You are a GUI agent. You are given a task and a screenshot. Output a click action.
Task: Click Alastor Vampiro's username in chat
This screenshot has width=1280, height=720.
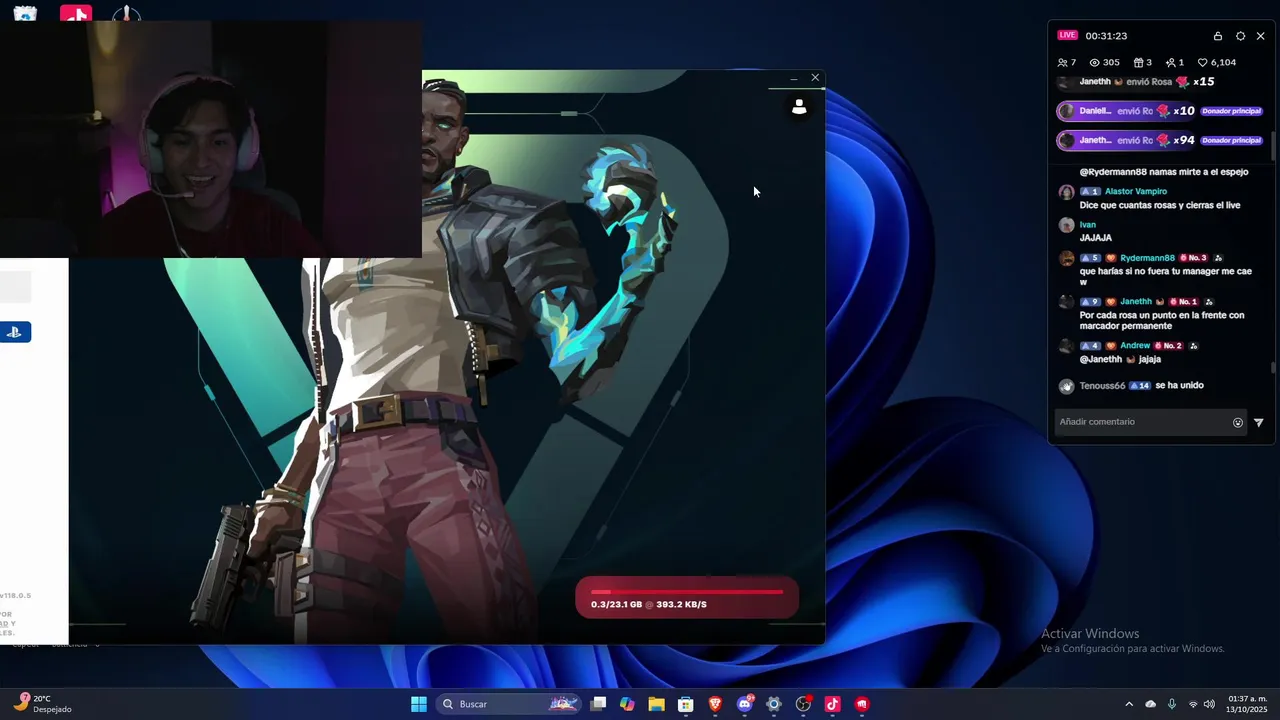point(1135,191)
